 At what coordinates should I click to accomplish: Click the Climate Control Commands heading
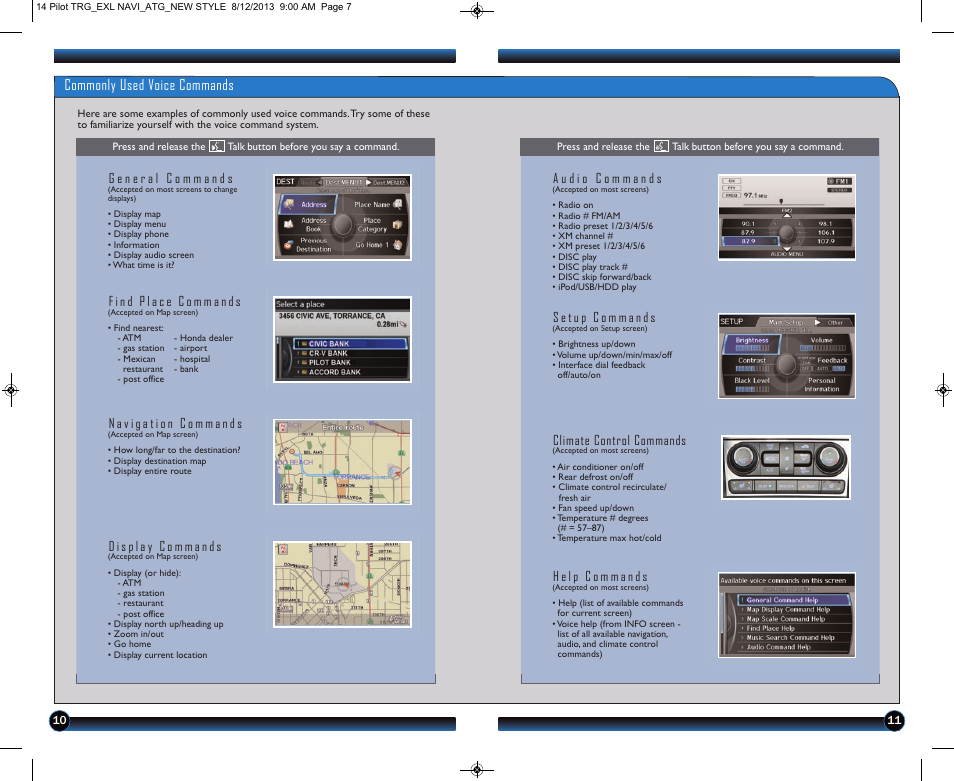(x=619, y=440)
